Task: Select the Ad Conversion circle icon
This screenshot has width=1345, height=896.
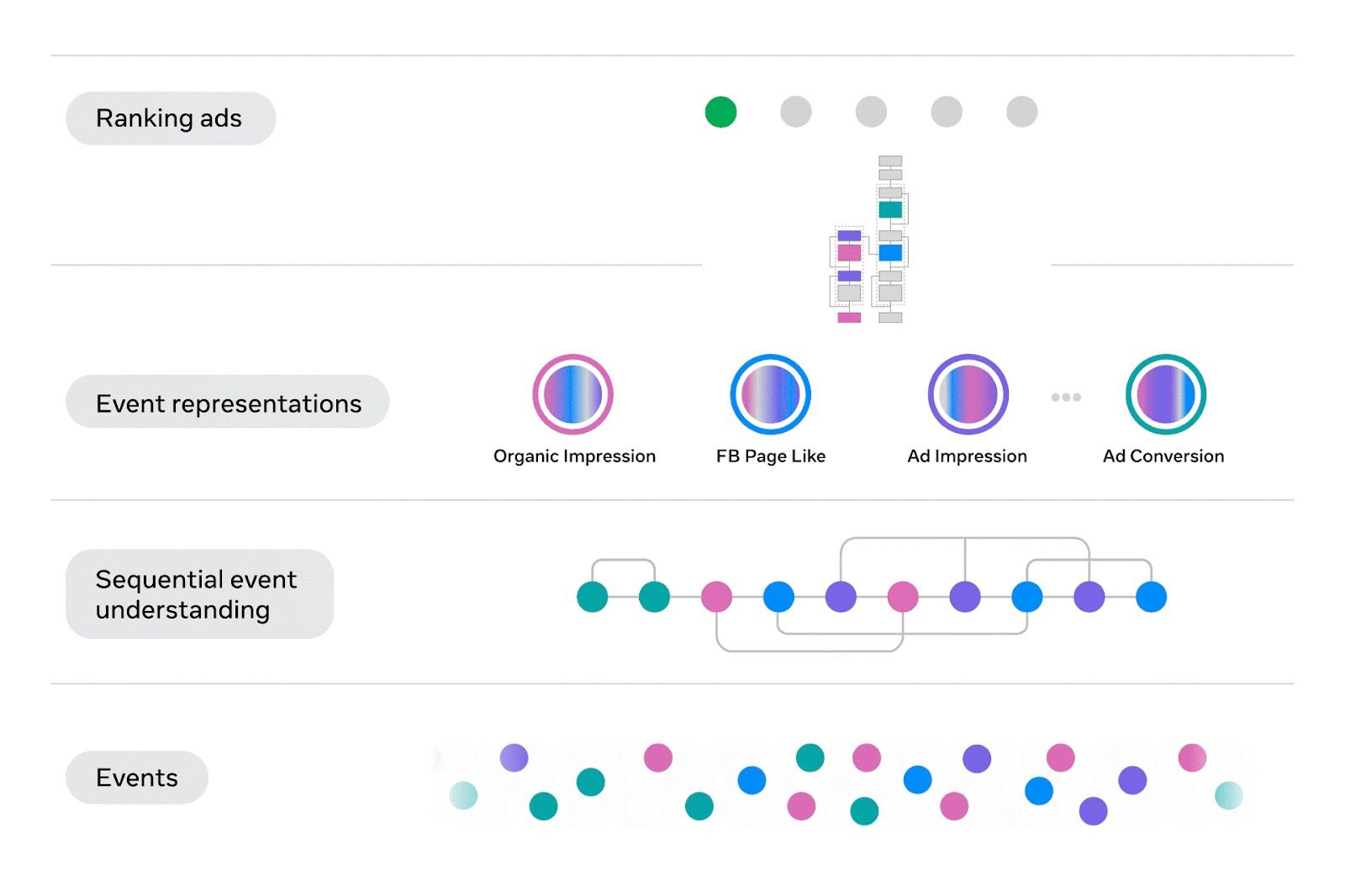Action: [x=1165, y=394]
